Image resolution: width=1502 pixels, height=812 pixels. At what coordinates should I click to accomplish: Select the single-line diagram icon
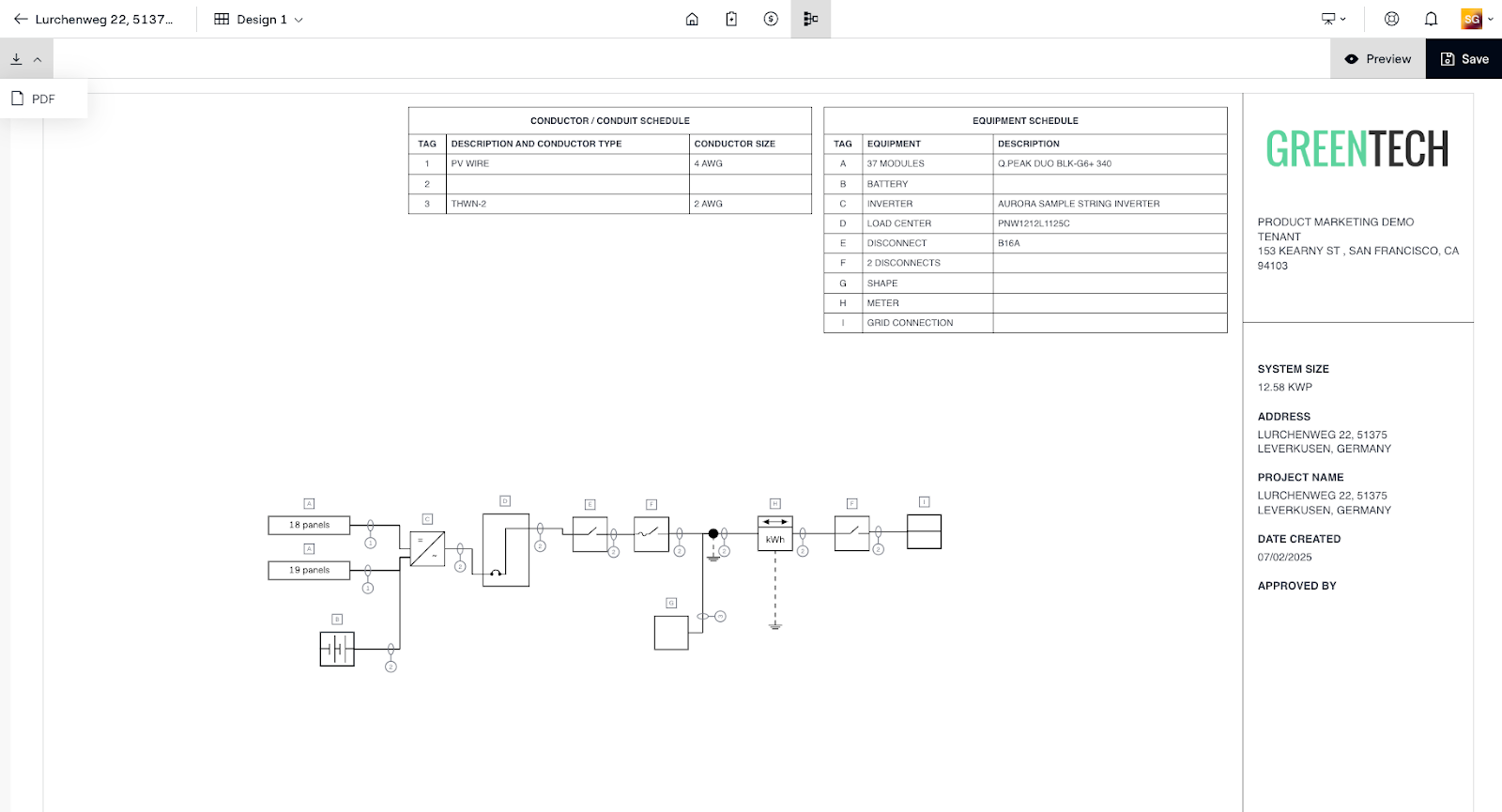(x=811, y=19)
